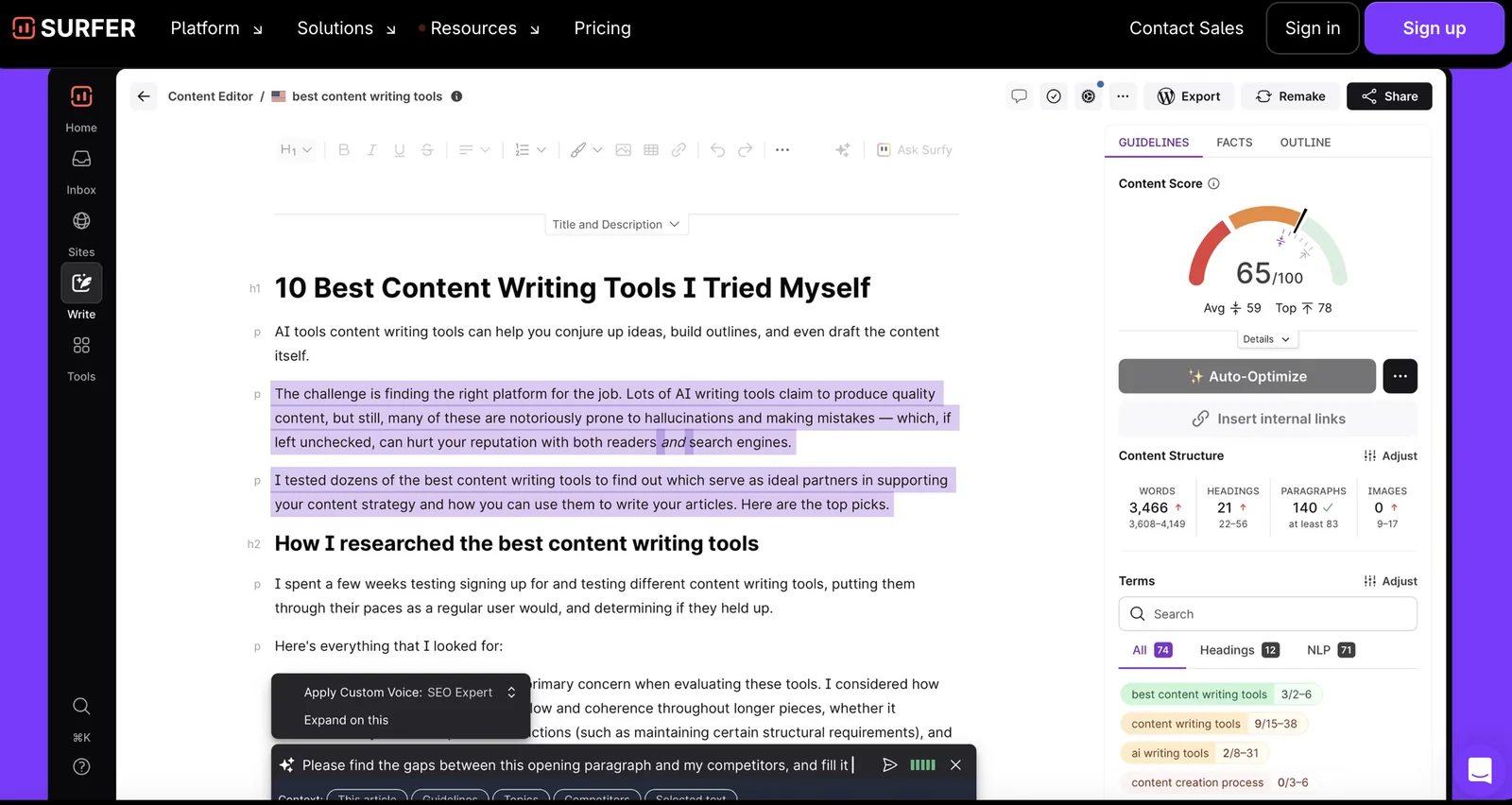Close the Surfy prompt bar
This screenshot has width=1512, height=805.
955,765
